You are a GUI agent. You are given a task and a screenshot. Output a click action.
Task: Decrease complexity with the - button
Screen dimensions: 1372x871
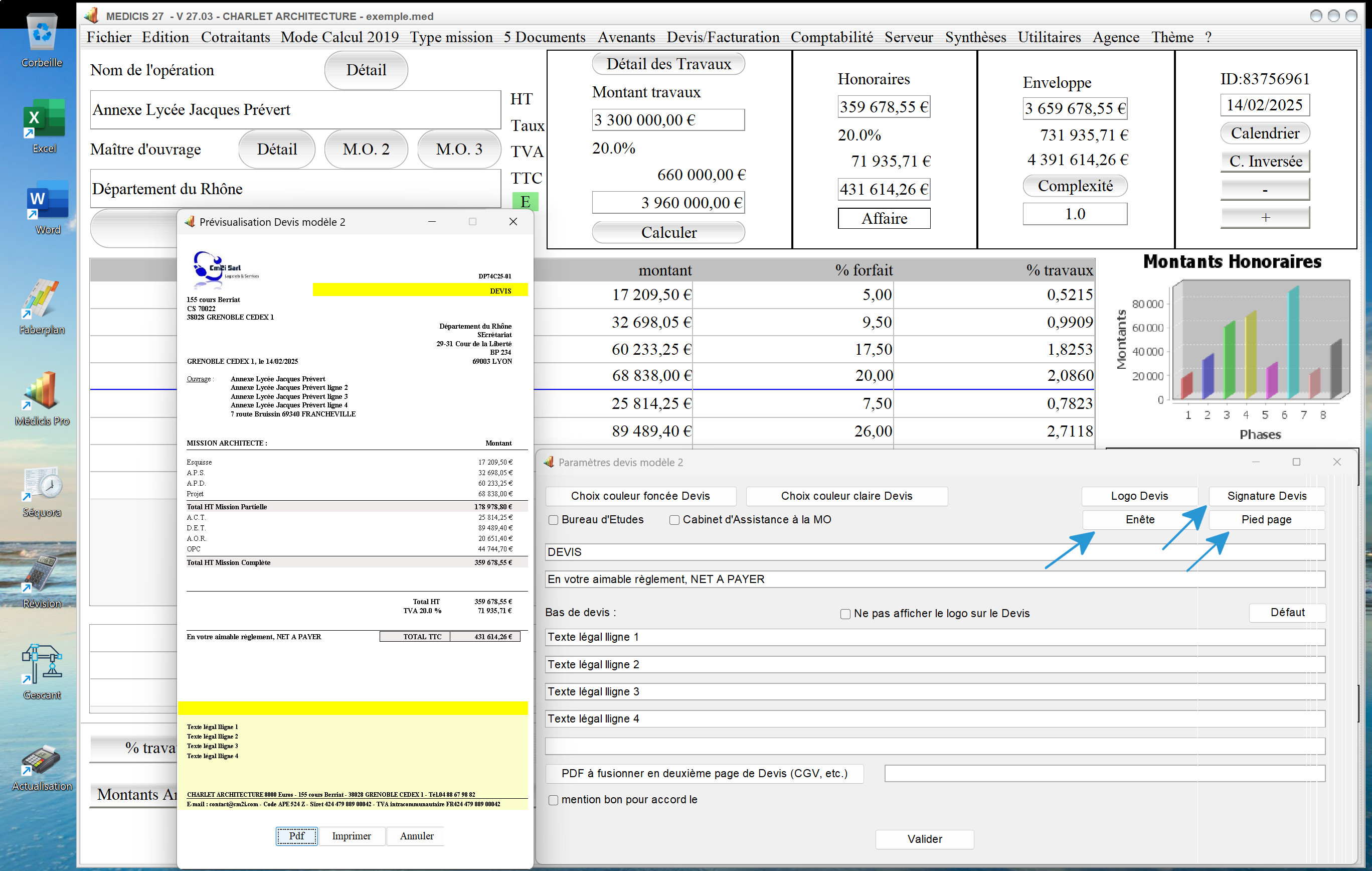pos(1265,189)
